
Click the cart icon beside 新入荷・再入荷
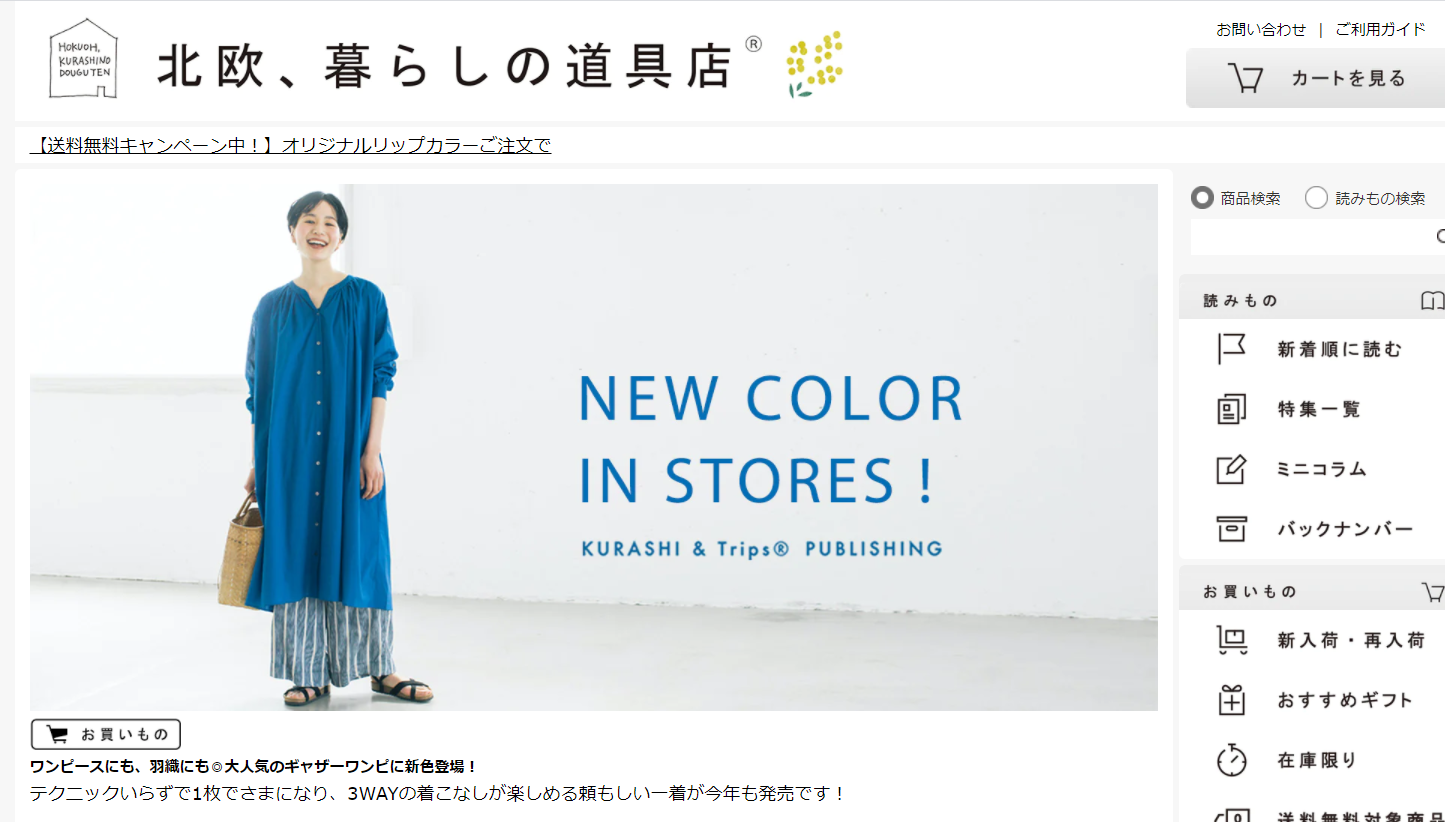pos(1231,640)
